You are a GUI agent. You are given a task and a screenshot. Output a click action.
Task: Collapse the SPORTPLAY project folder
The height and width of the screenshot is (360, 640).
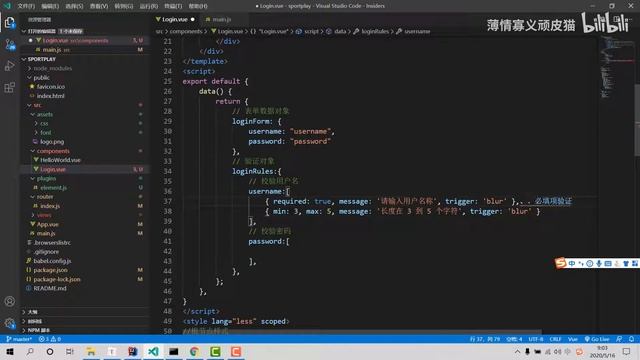(x=24, y=59)
